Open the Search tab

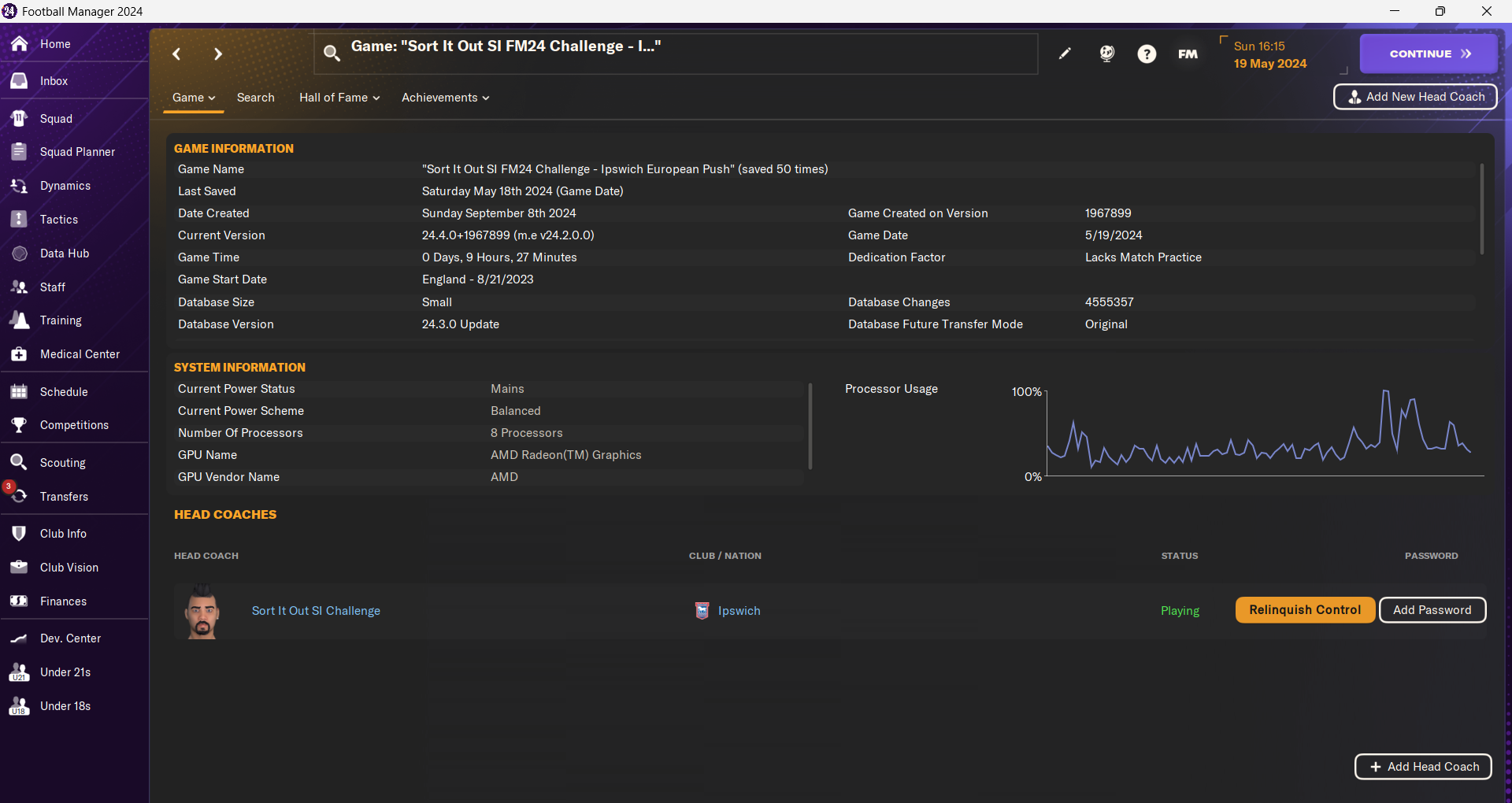tap(256, 98)
